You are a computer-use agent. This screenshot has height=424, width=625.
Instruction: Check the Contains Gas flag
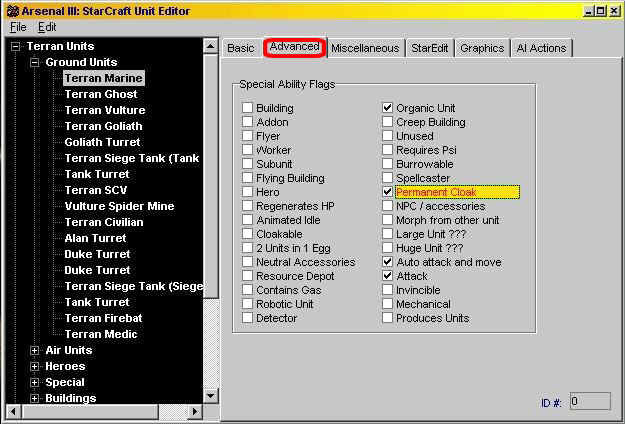(x=248, y=290)
